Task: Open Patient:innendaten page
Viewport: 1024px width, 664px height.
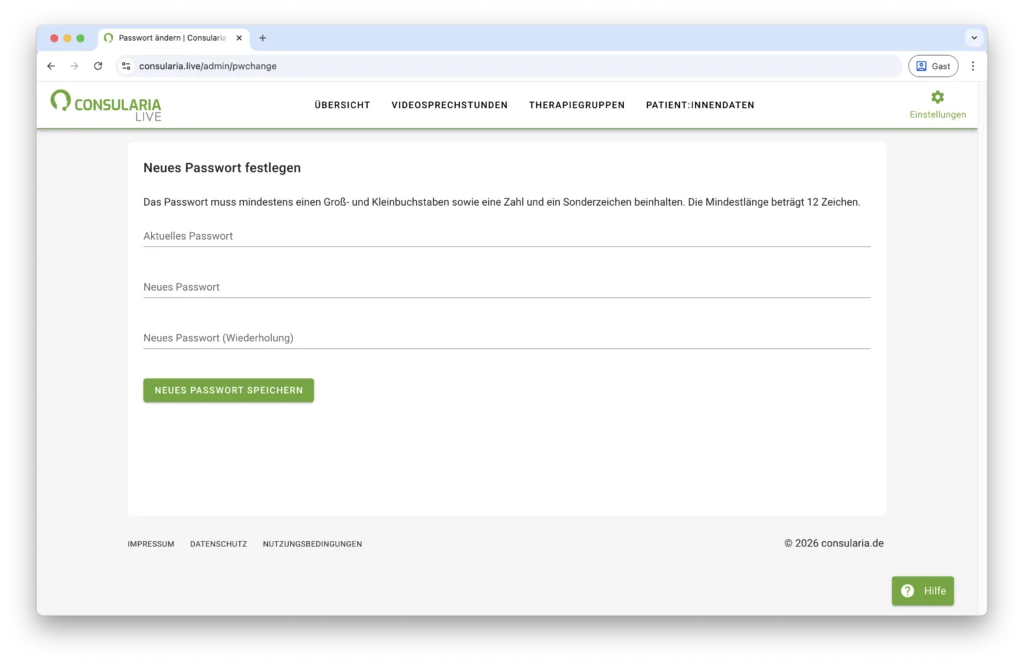Action: point(700,105)
